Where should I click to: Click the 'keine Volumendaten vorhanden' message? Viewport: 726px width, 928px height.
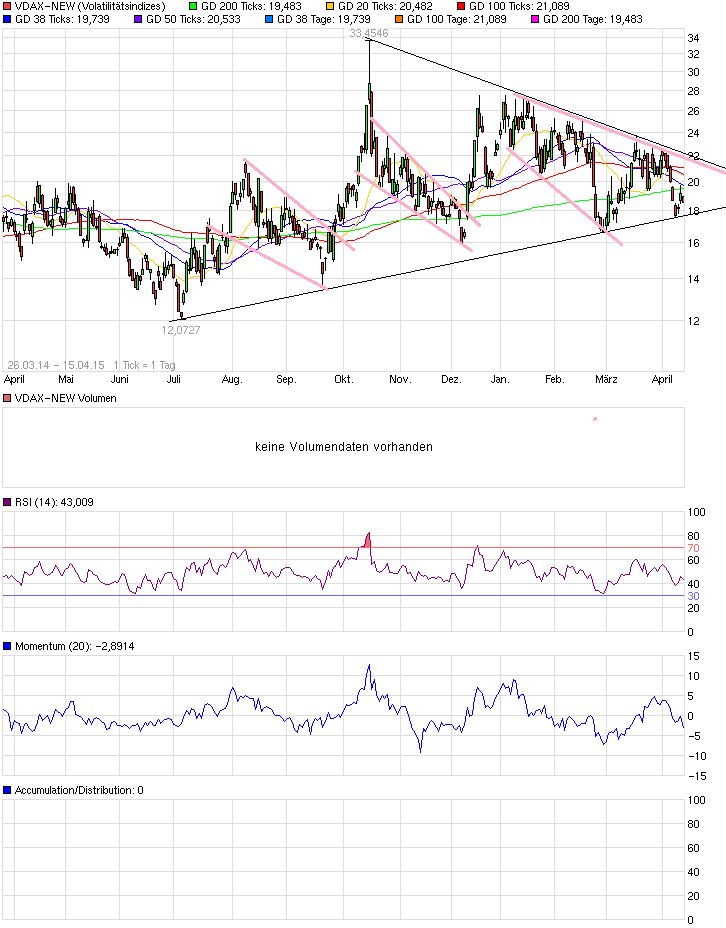344,447
